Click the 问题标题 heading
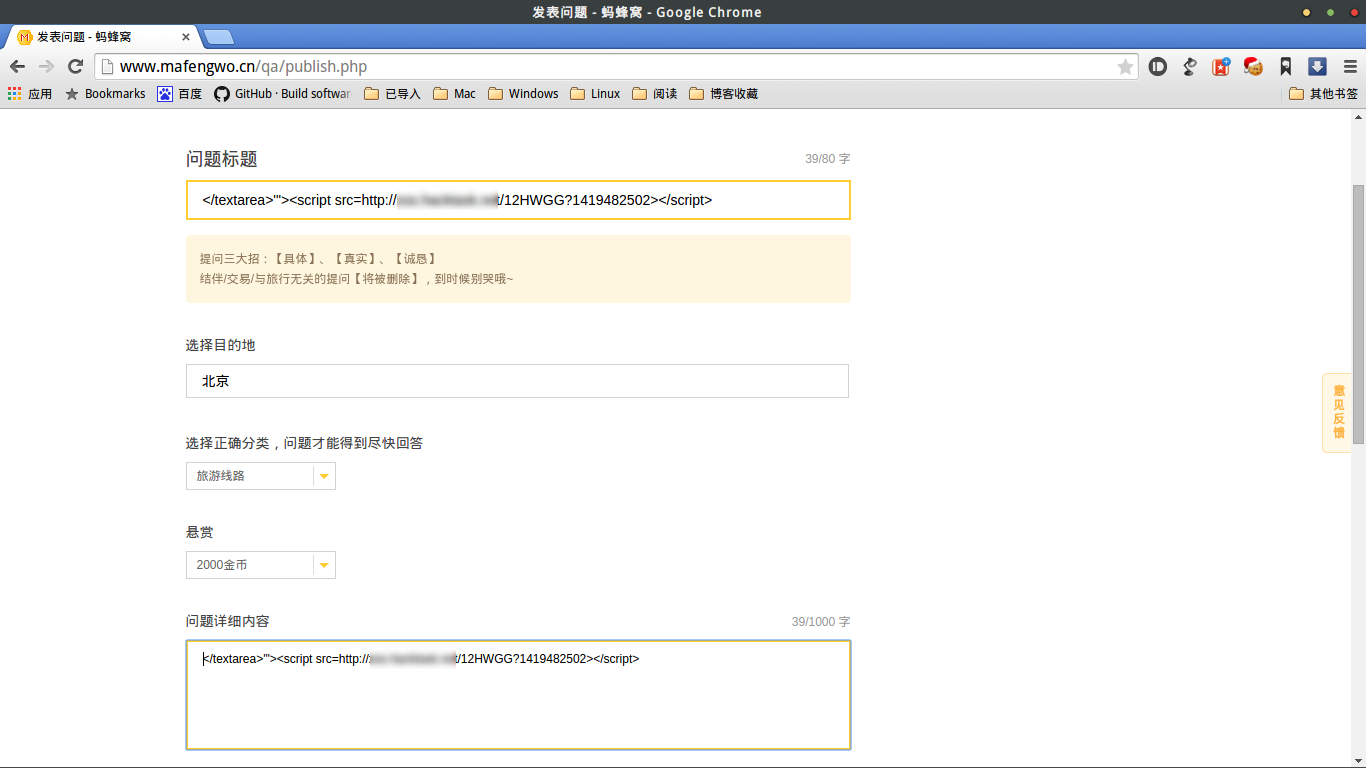 222,159
